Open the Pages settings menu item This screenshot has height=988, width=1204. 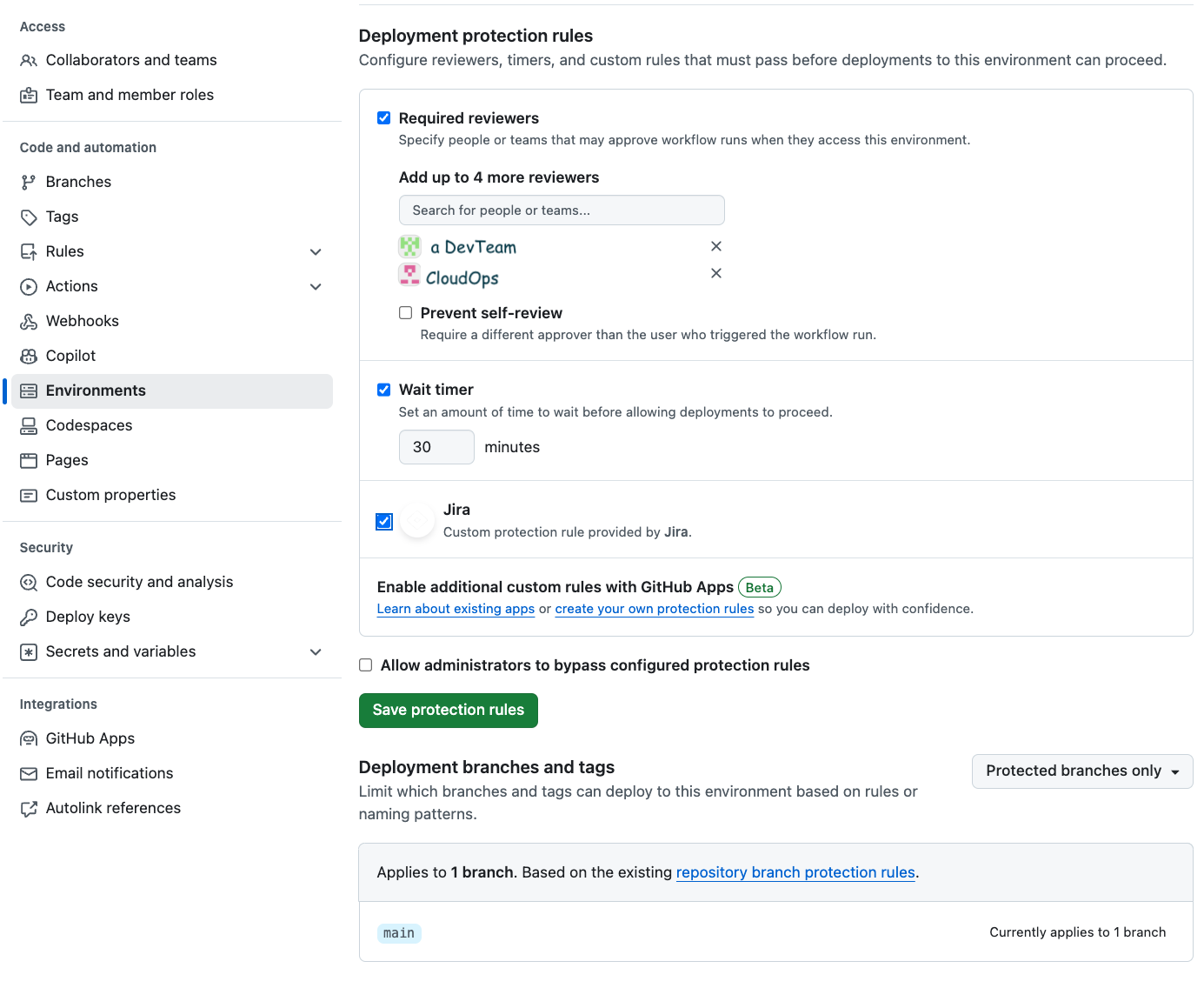pos(67,460)
